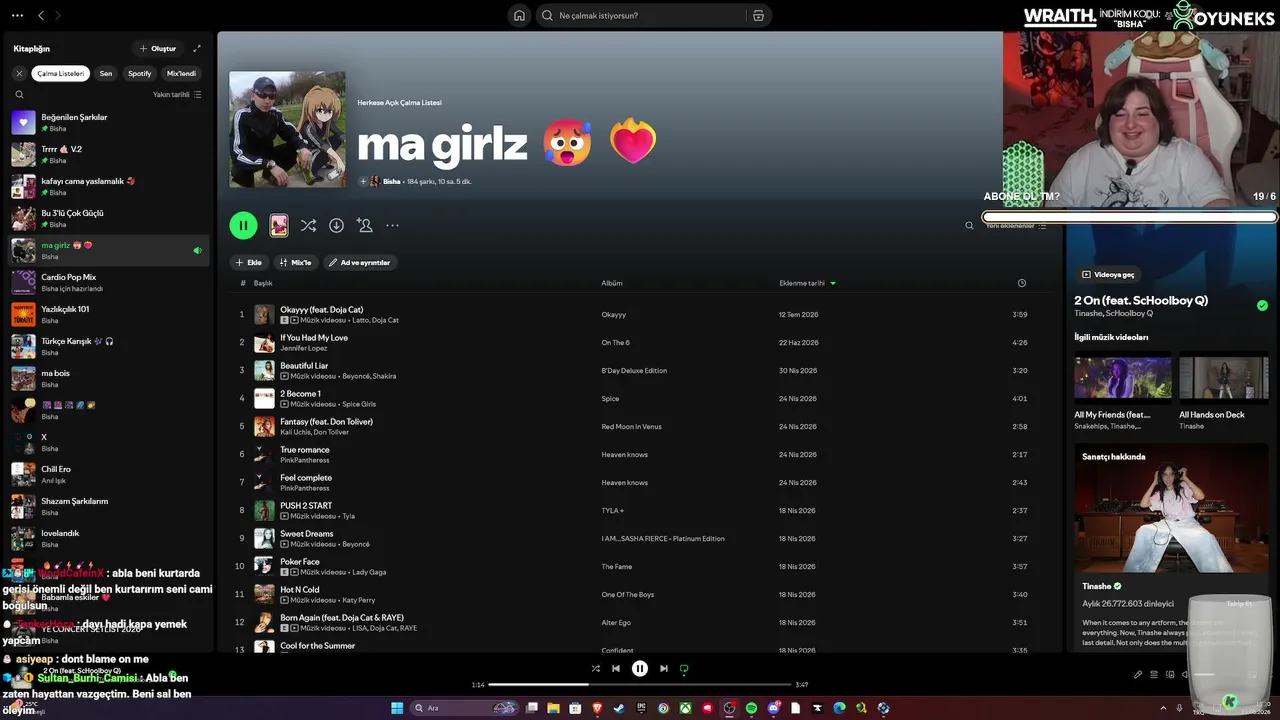
Task: Select the 'Sen' filter chip
Action: (106, 73)
